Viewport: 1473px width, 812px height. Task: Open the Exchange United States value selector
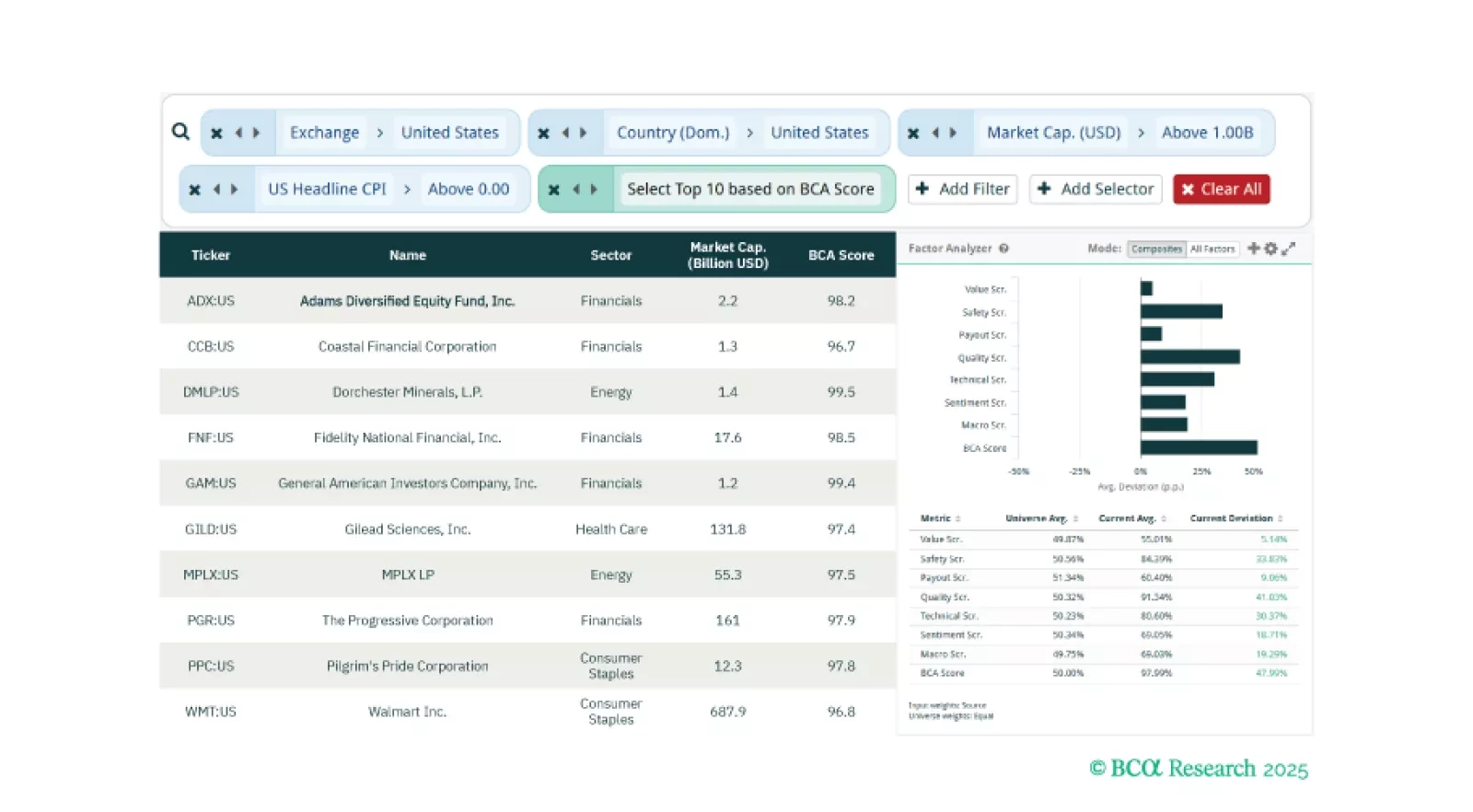[x=449, y=133]
